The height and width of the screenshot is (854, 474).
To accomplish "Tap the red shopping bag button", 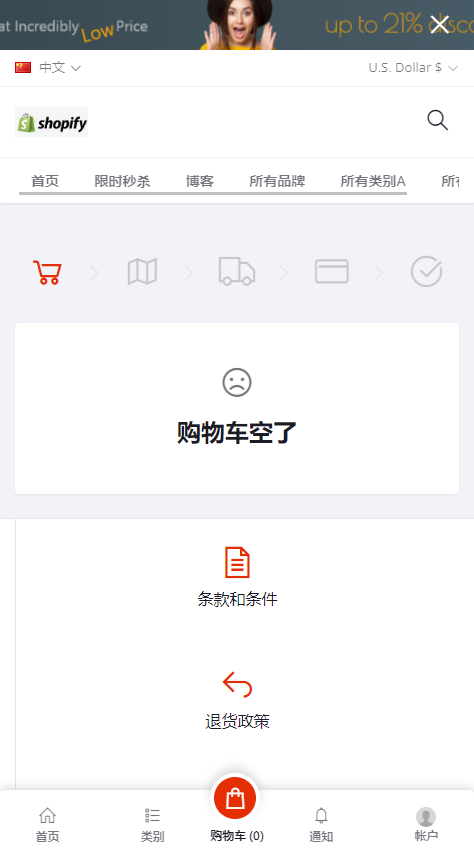I will (235, 798).
